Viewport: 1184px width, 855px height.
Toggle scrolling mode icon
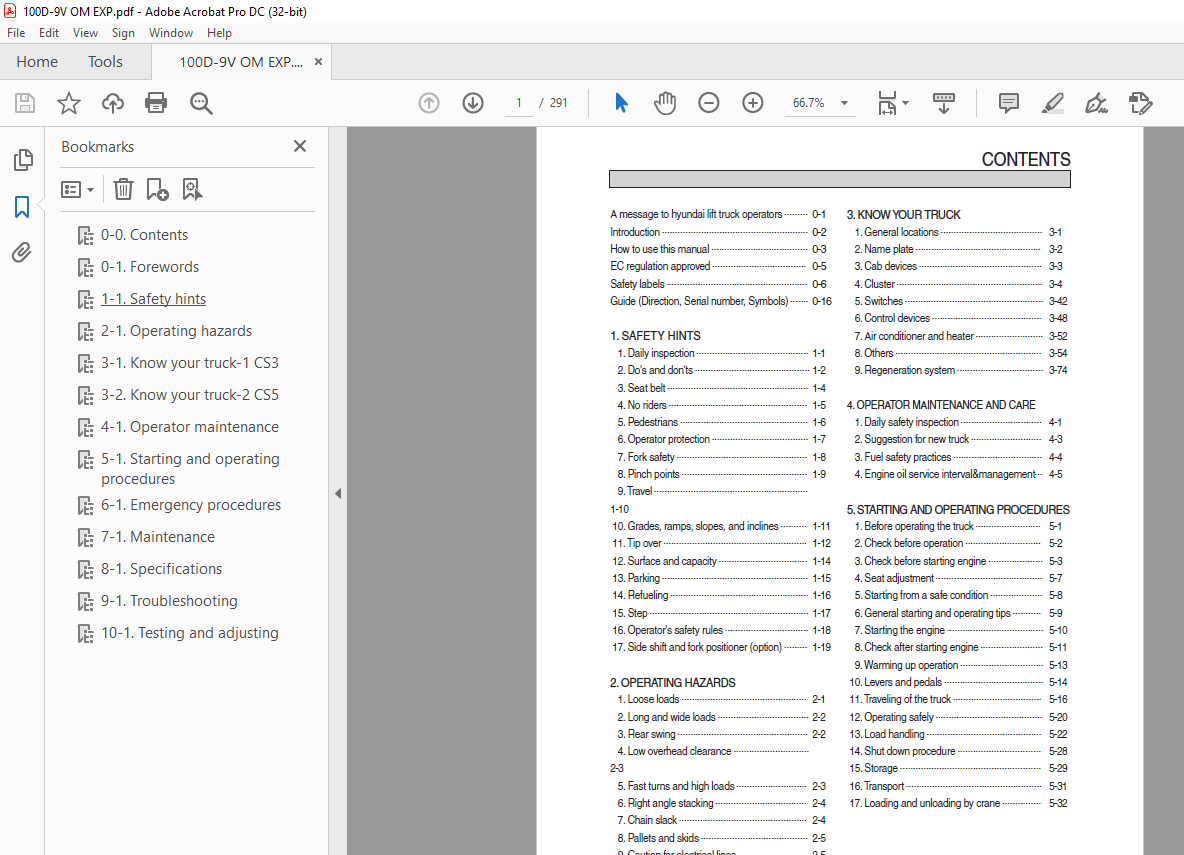(944, 103)
